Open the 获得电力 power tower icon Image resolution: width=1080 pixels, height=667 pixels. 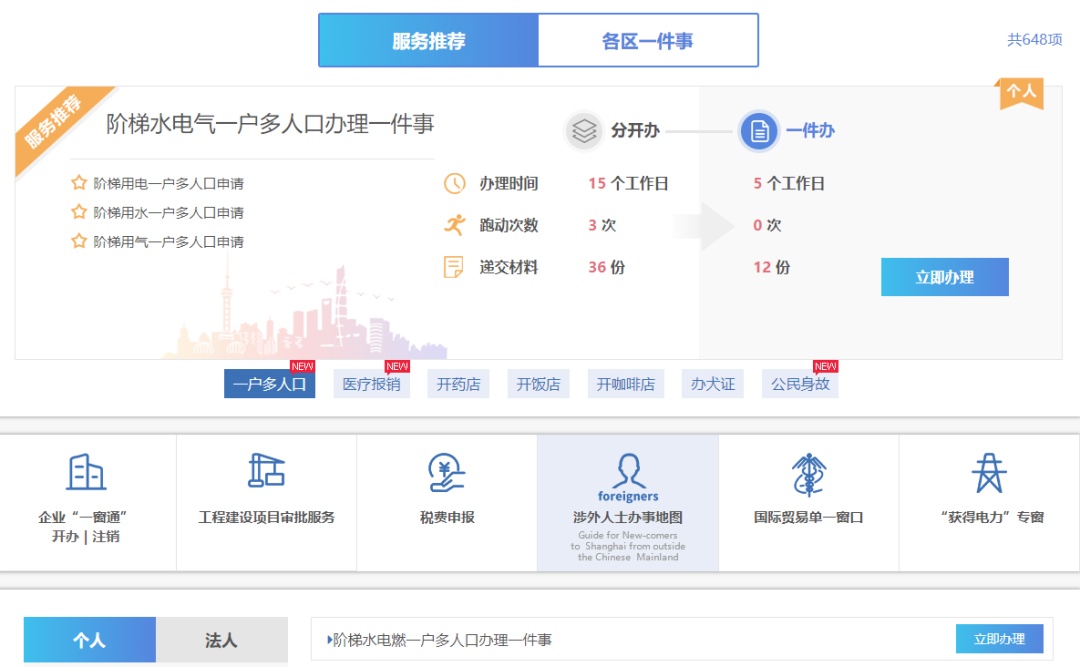coord(989,473)
